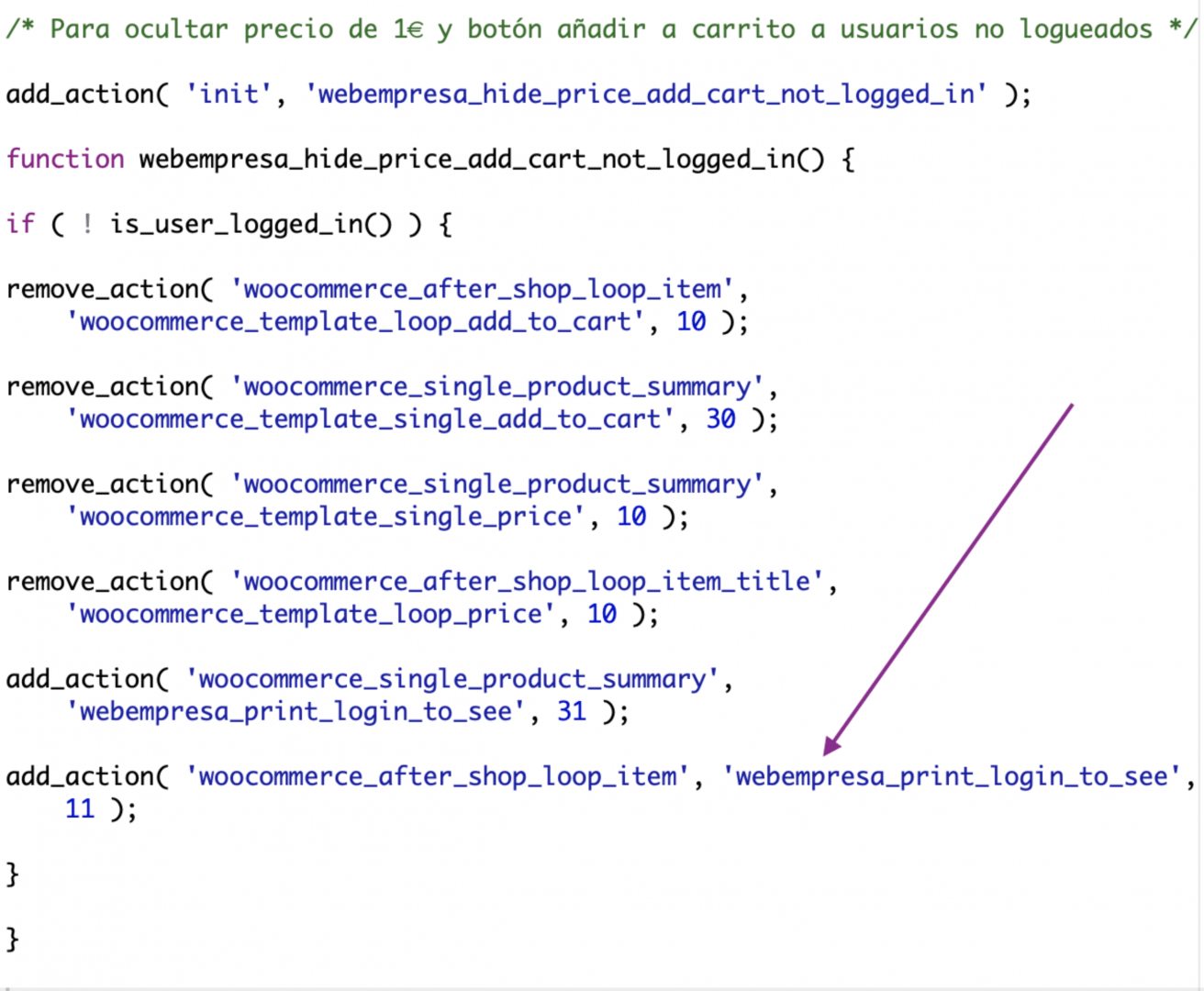Viewport: 1204px width, 991px height.
Task: Click the is_user_logged_in() call
Action: (251, 225)
